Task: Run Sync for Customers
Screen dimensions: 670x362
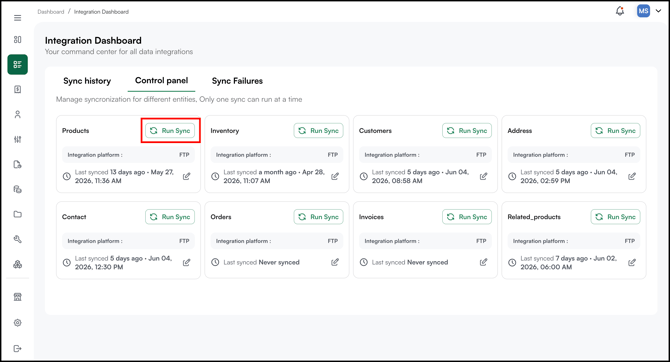Action: tap(467, 131)
